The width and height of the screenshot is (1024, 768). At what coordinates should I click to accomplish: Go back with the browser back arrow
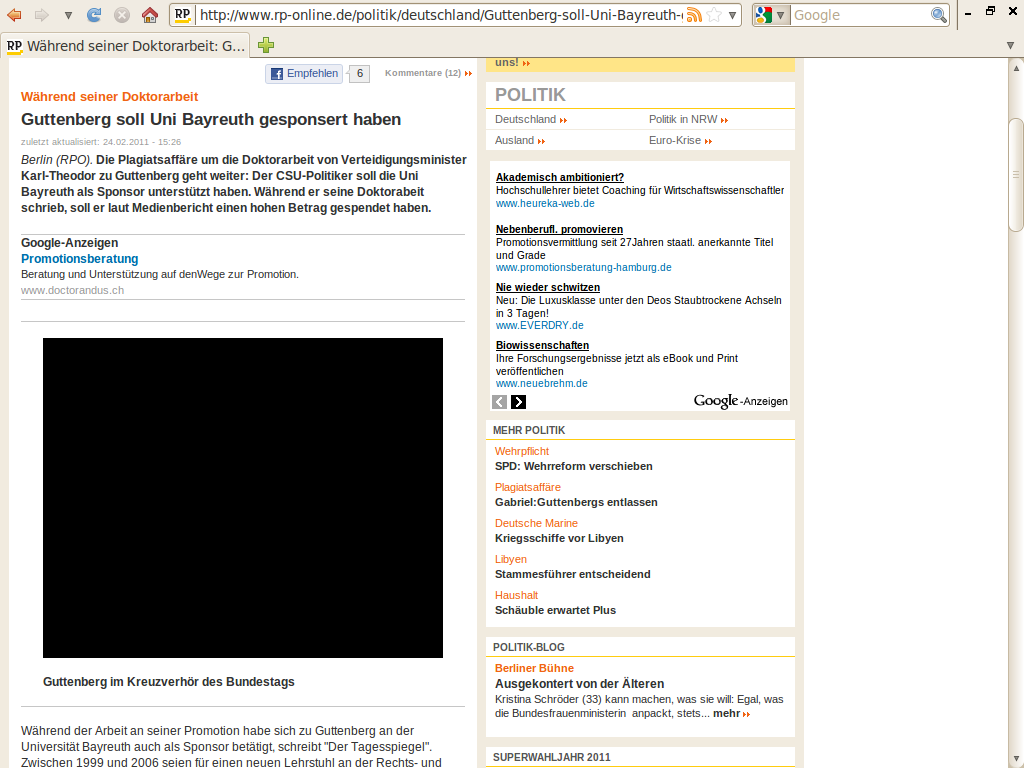pos(14,14)
